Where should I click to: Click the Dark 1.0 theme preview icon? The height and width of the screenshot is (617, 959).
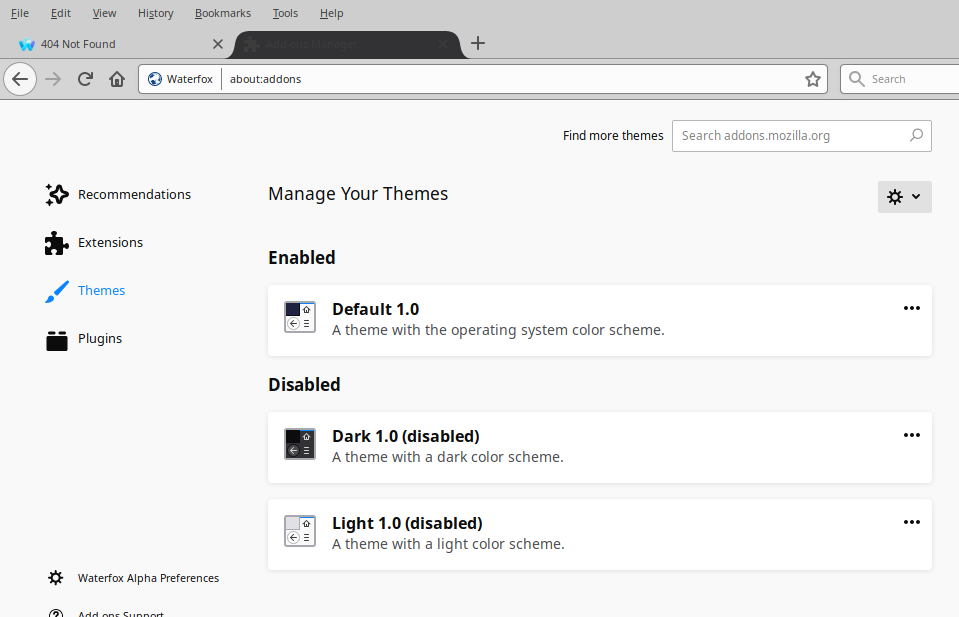click(300, 444)
